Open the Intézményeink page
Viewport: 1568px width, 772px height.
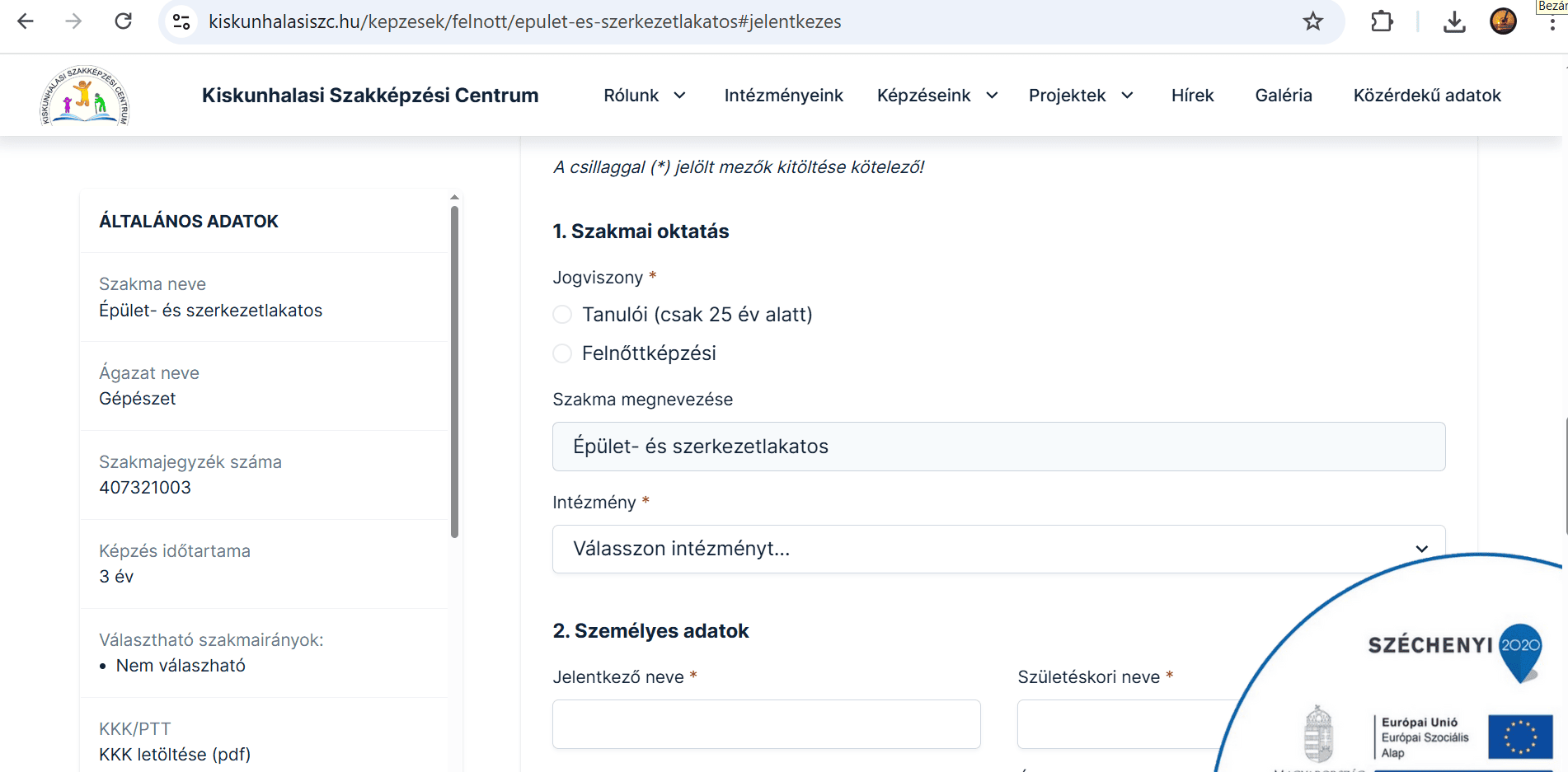point(783,96)
